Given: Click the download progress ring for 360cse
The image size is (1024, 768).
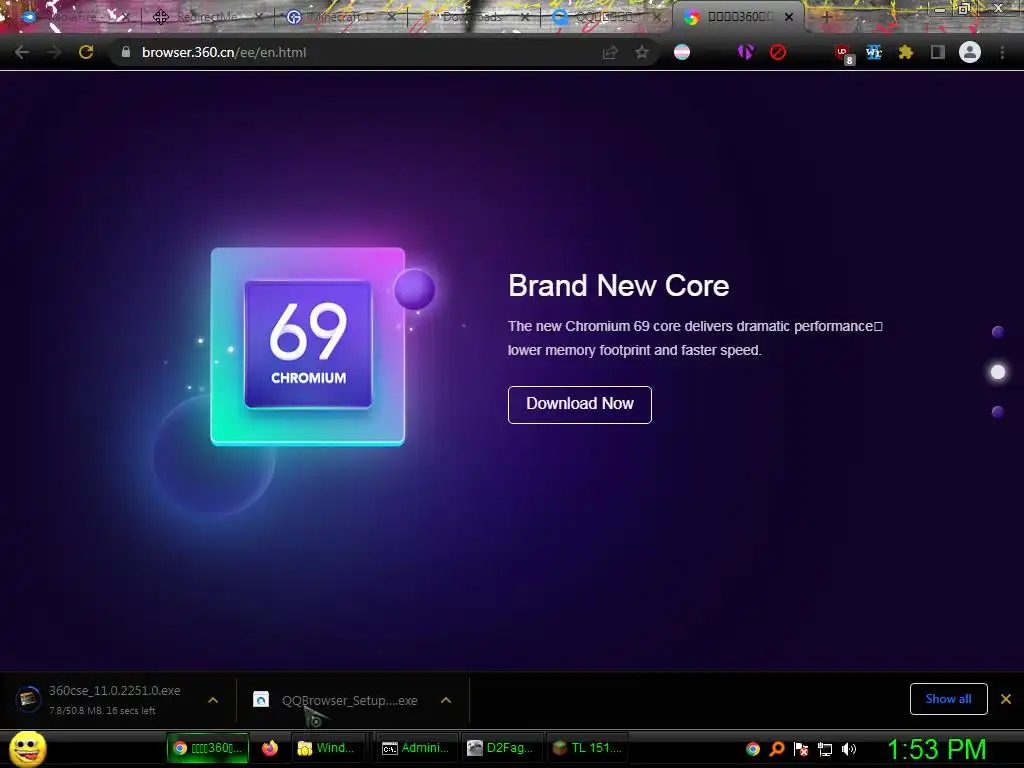Looking at the screenshot, I should click(28, 699).
